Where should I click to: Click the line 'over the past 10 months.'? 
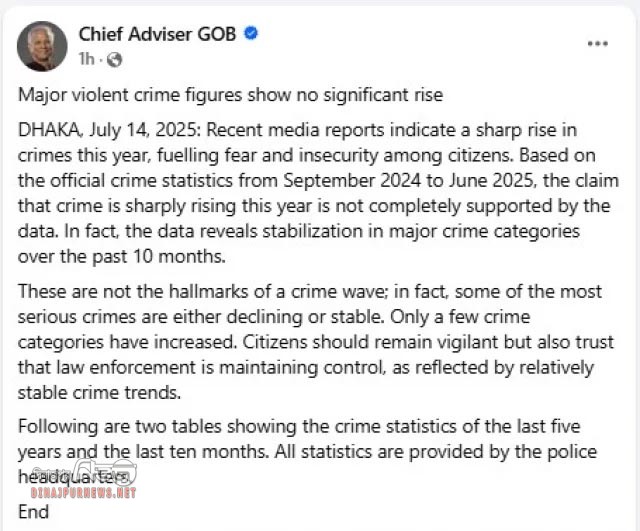click(x=122, y=257)
